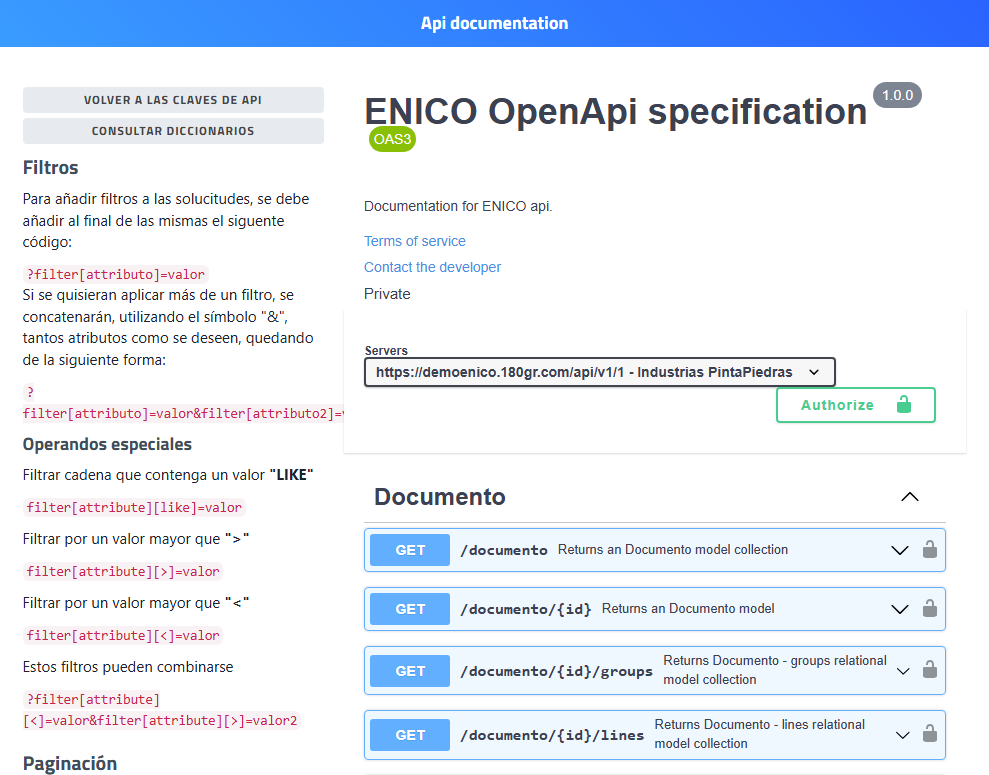The height and width of the screenshot is (775, 989).
Task: Click the padlock on /documento/{id}/lines row
Action: click(x=929, y=734)
